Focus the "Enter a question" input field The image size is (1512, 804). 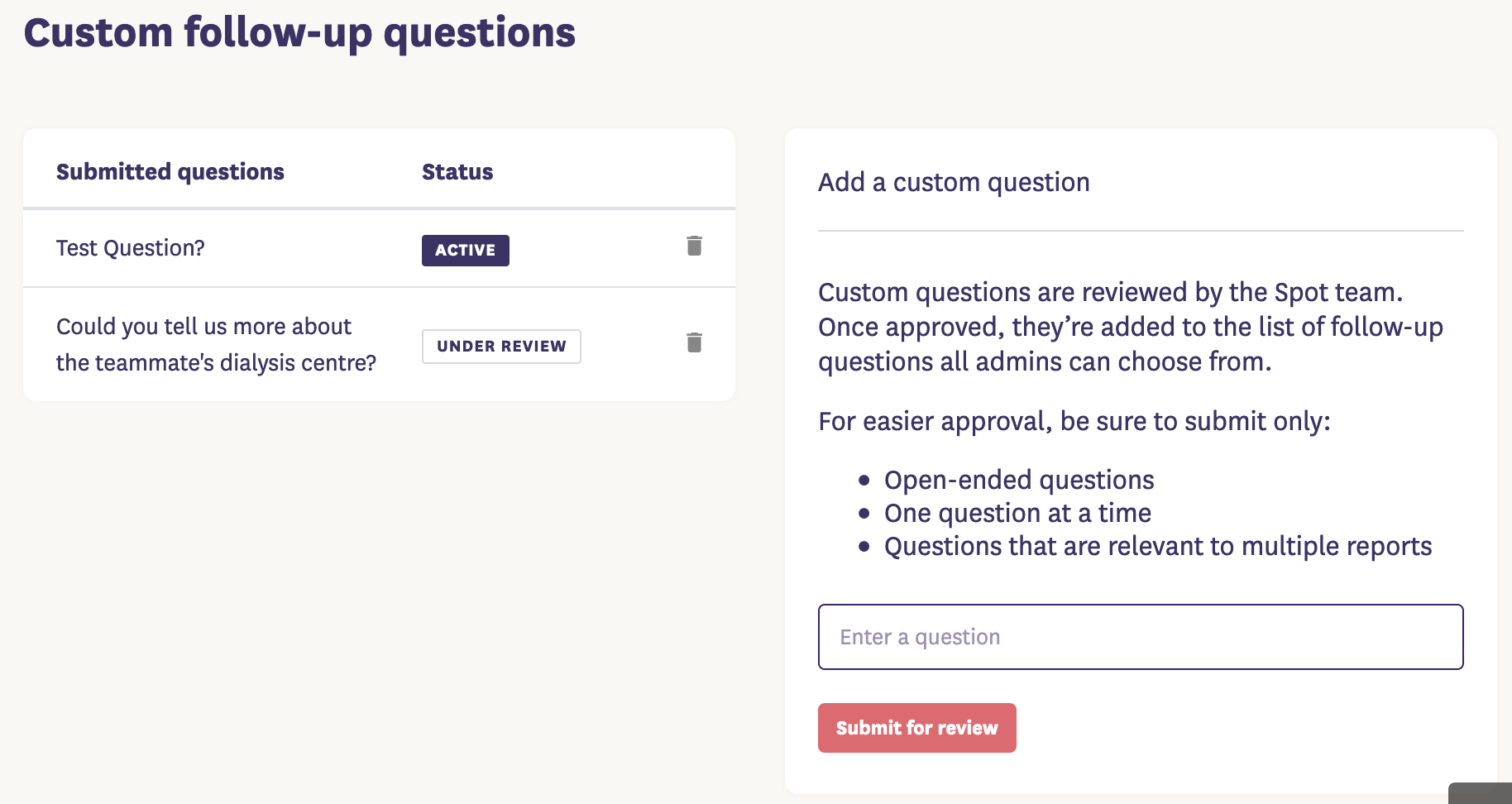[x=1140, y=637]
